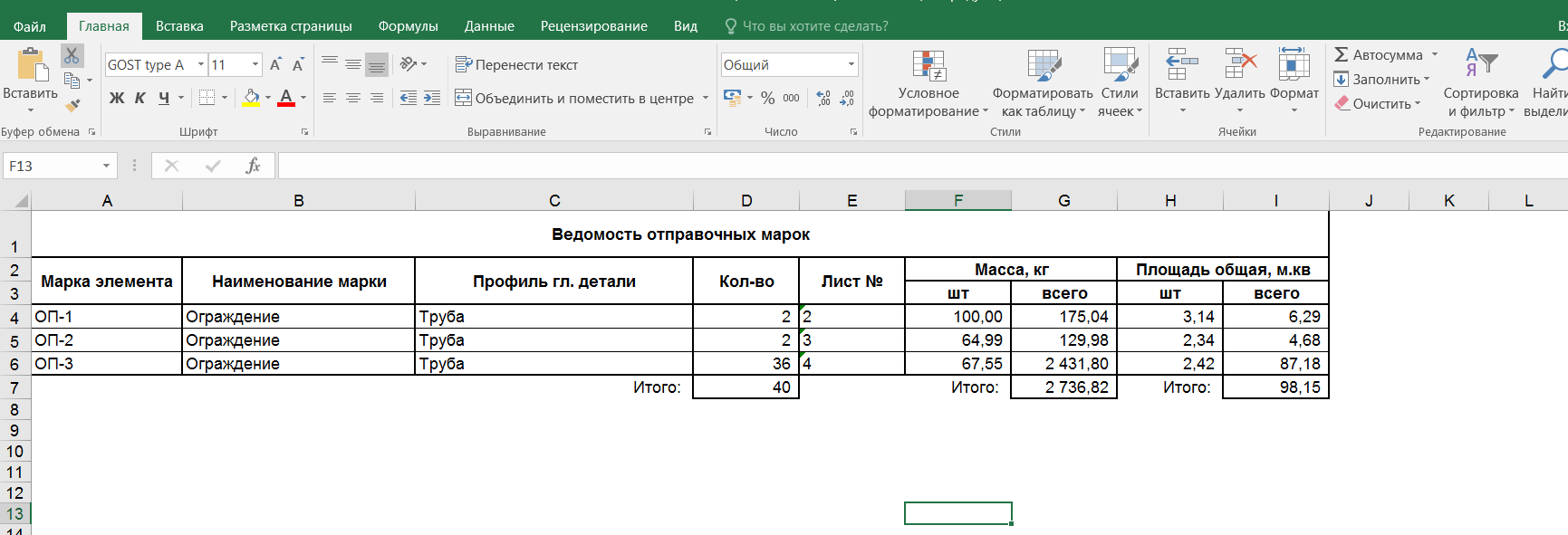Viewport: 1568px width, 535px height.
Task: Click Автосумма sigma button
Action: coord(1379,55)
